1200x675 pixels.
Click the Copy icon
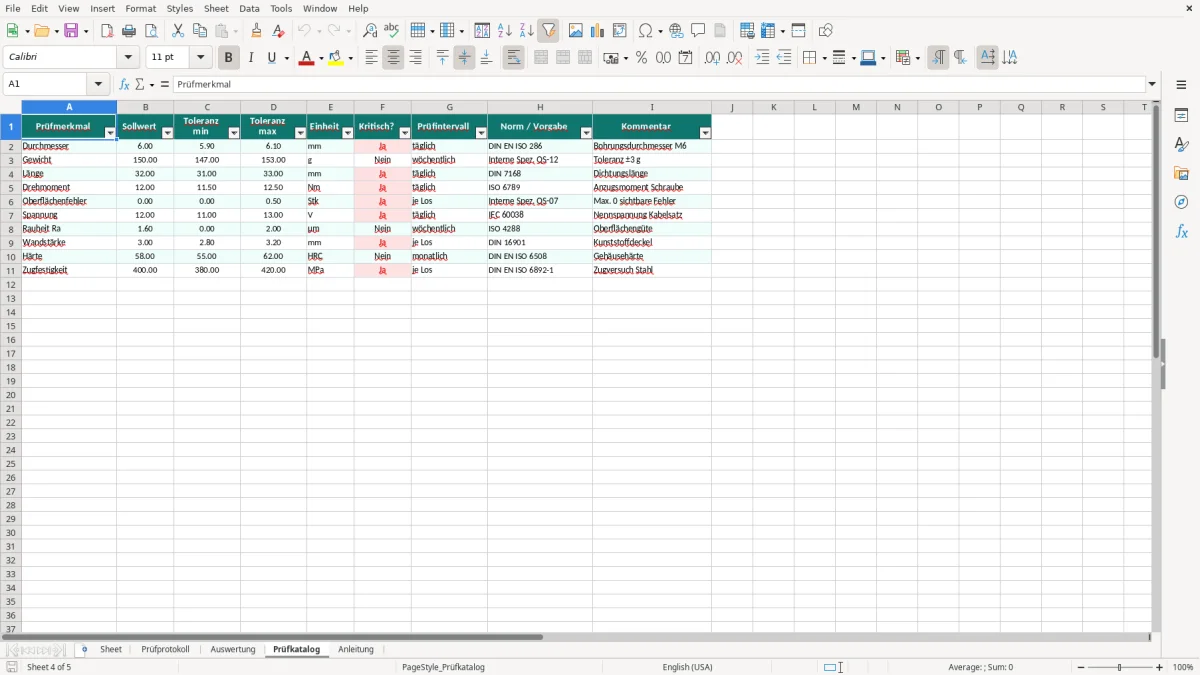[200, 31]
